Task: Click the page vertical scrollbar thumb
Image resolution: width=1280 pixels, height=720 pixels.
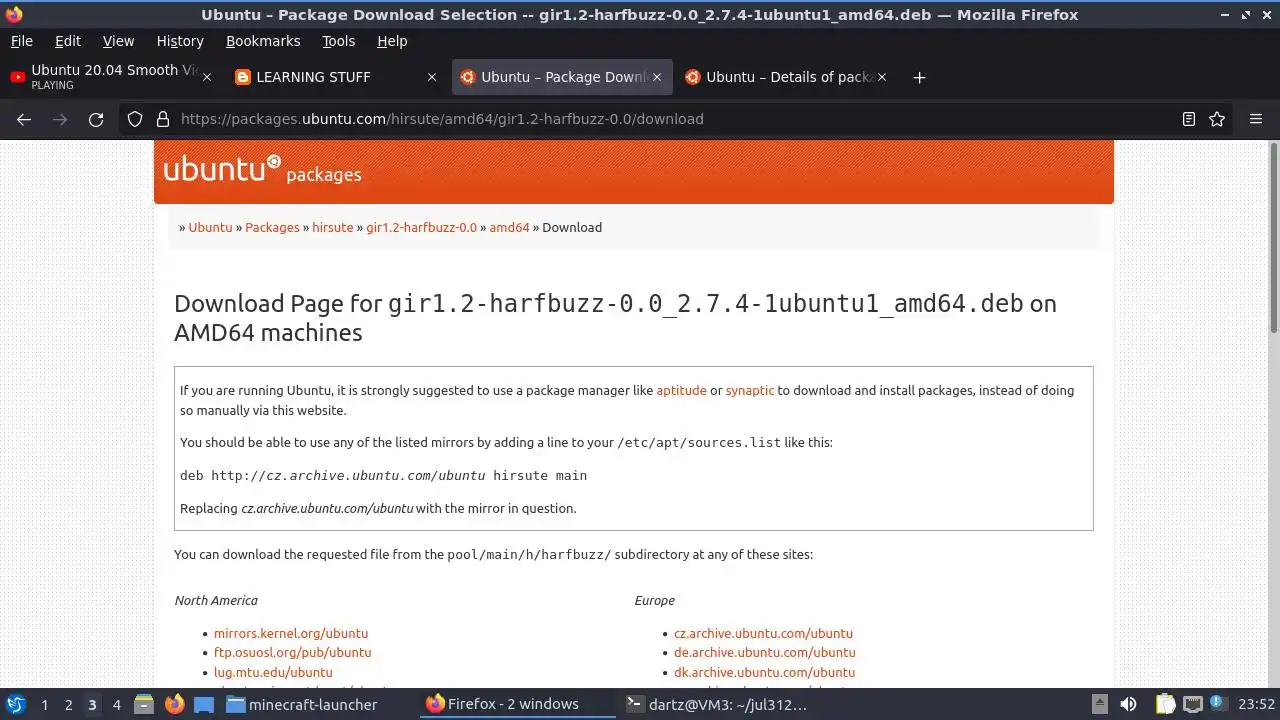Action: tap(1273, 238)
